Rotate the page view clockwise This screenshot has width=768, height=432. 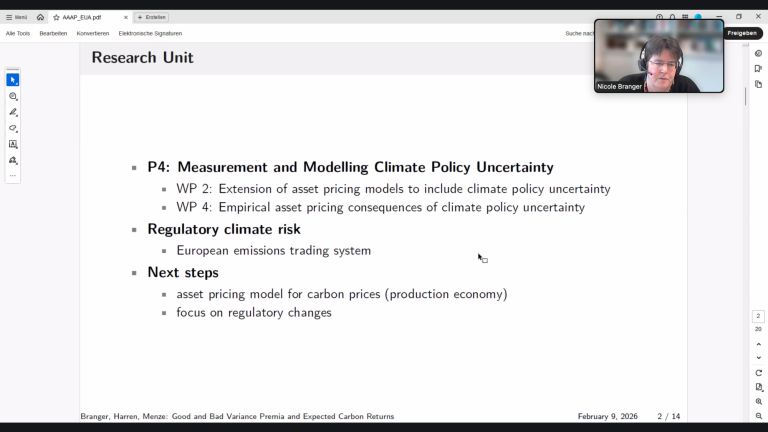(x=759, y=373)
